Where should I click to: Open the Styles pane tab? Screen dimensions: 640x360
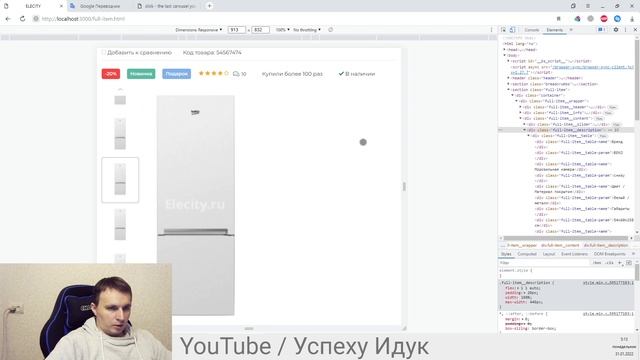click(x=506, y=254)
